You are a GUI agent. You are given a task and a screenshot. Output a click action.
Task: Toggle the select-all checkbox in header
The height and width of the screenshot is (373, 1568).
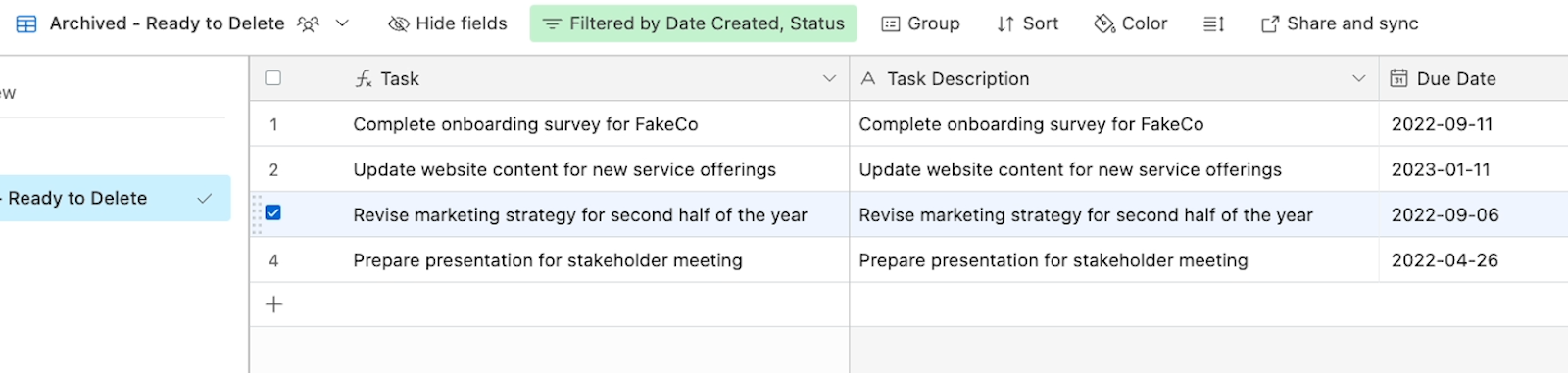(273, 78)
